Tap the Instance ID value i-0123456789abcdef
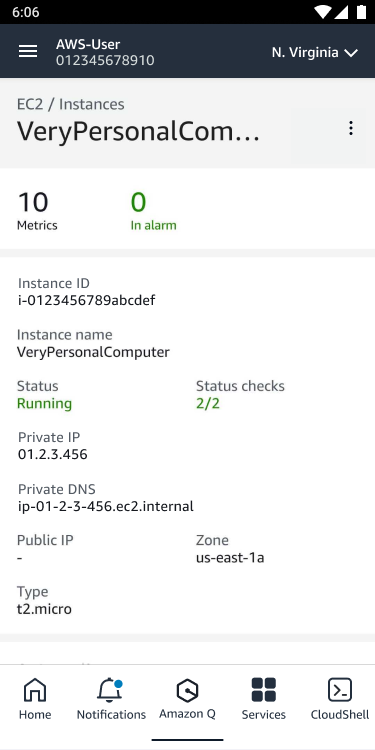375x750 pixels. pyautogui.click(x=87, y=300)
